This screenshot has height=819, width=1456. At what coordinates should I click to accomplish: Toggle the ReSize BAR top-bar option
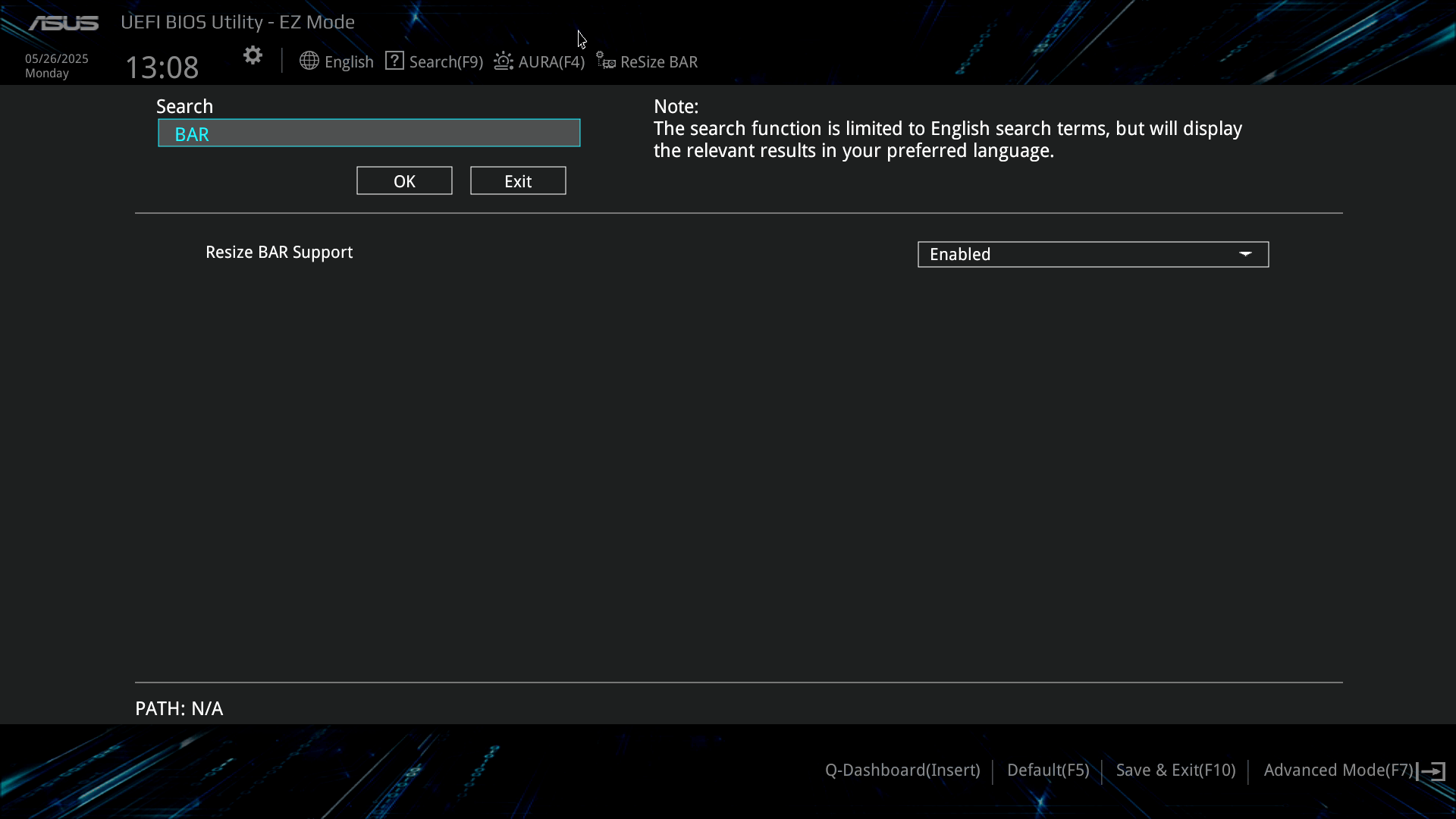658,62
